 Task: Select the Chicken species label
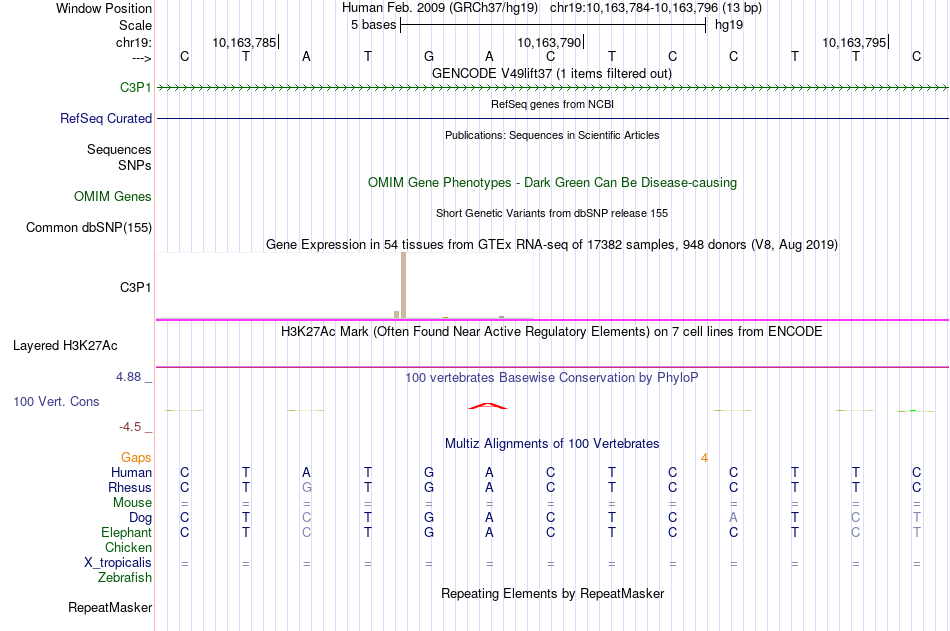tap(128, 547)
